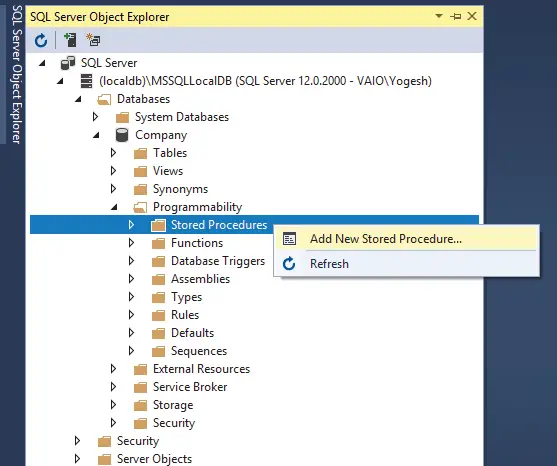
Task: Collapse the Databases node
Action: [x=78, y=99]
